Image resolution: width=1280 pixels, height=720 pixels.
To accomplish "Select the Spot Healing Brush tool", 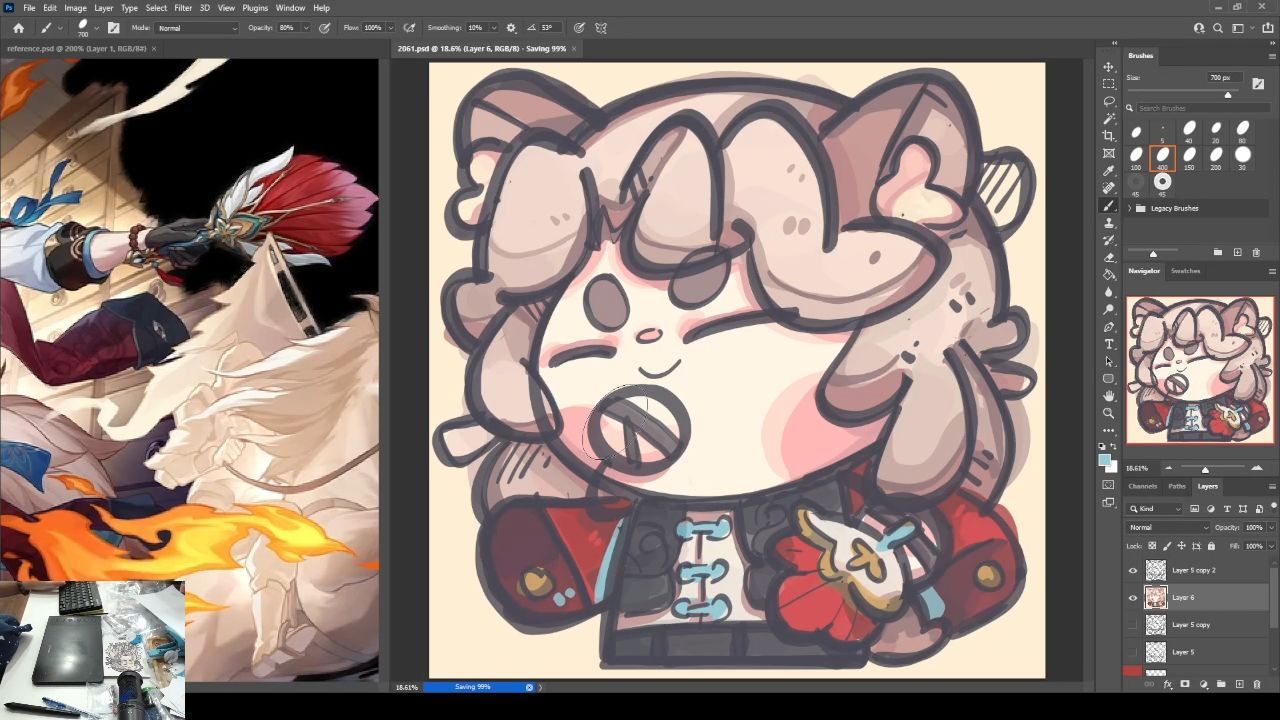I will pyautogui.click(x=1109, y=188).
